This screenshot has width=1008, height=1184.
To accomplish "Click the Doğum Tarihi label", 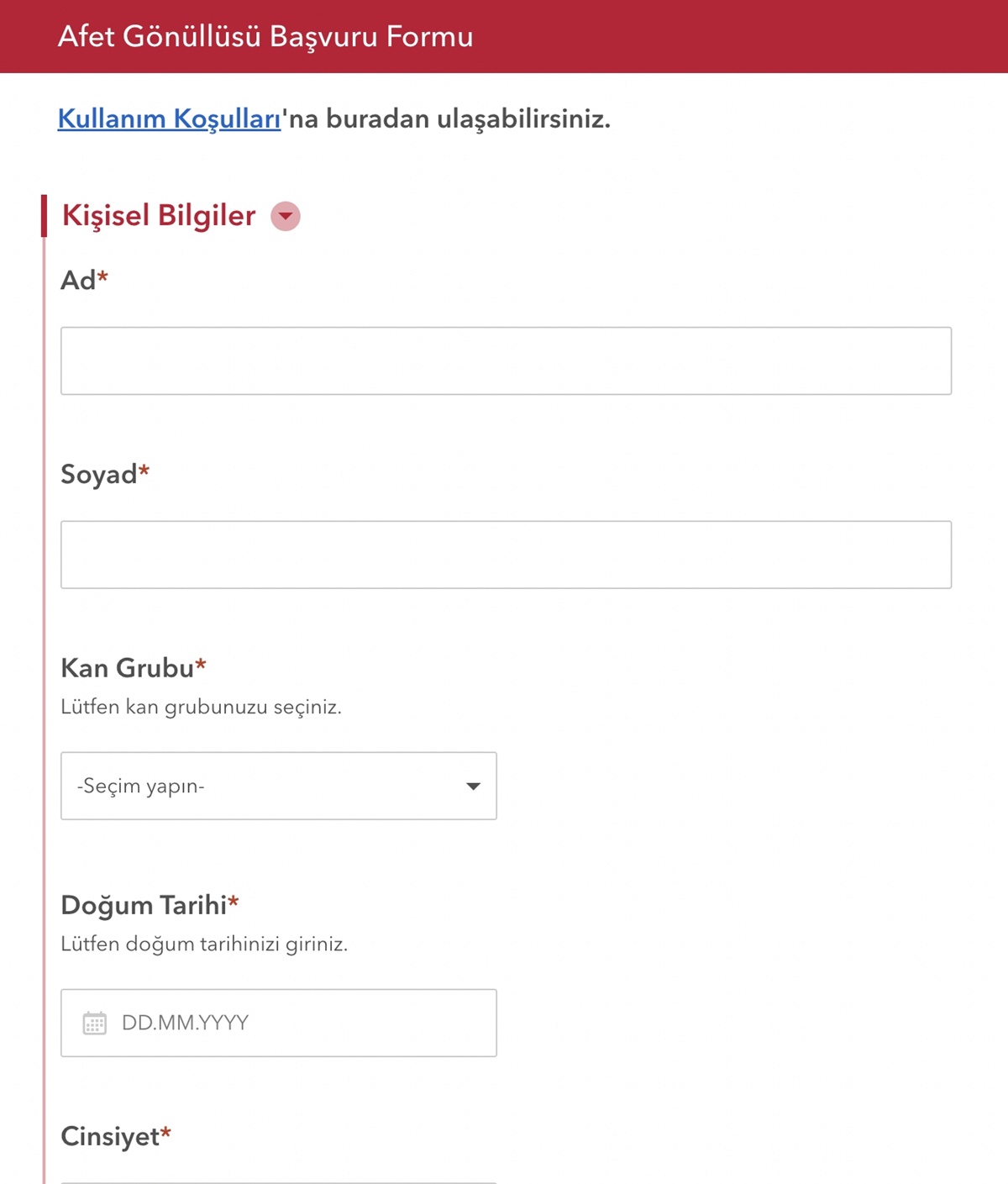I will (149, 906).
